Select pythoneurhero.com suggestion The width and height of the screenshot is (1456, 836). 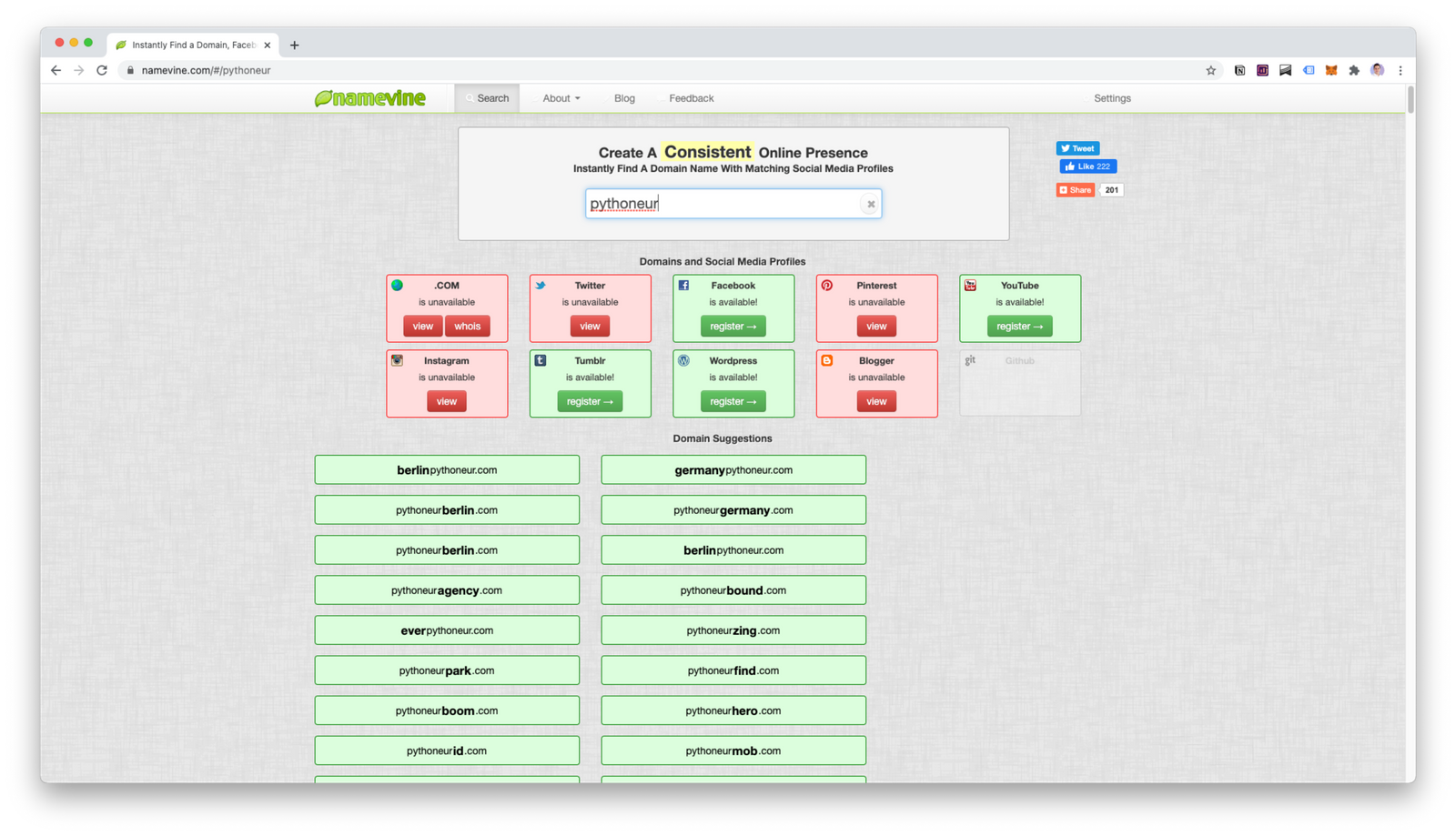(x=733, y=710)
